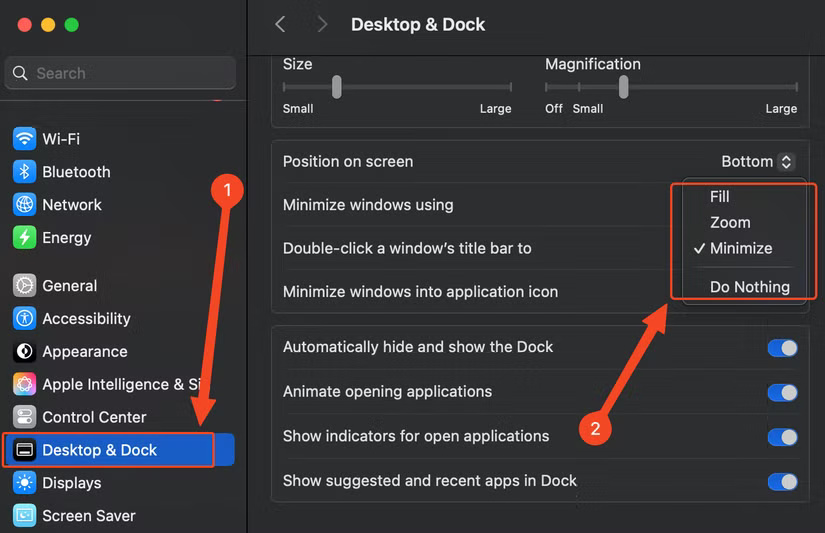Select the Appearance icon
825x533 pixels.
coord(24,352)
